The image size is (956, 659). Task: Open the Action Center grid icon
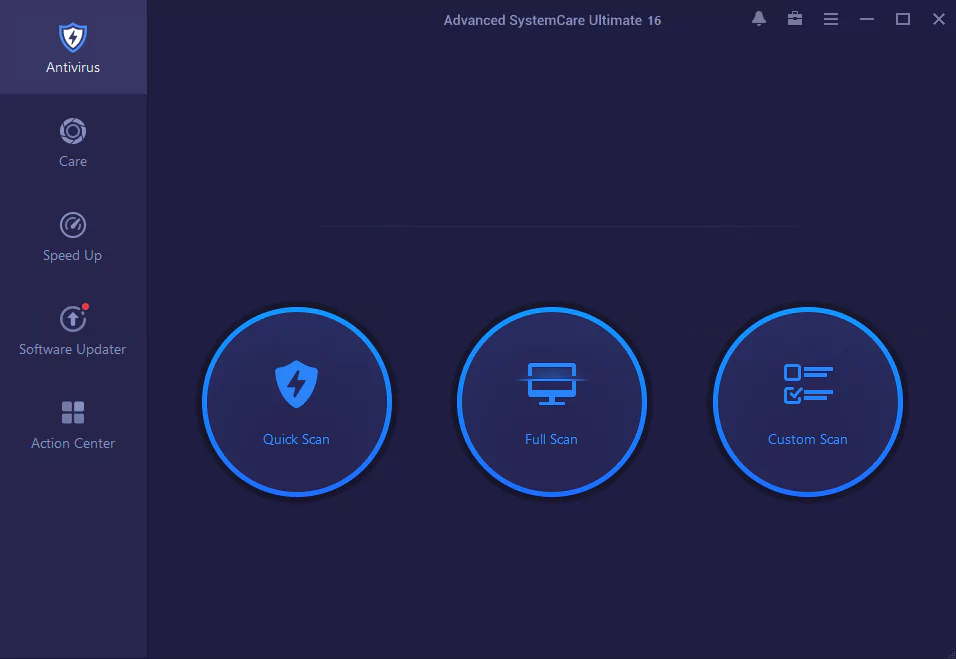[x=72, y=411]
